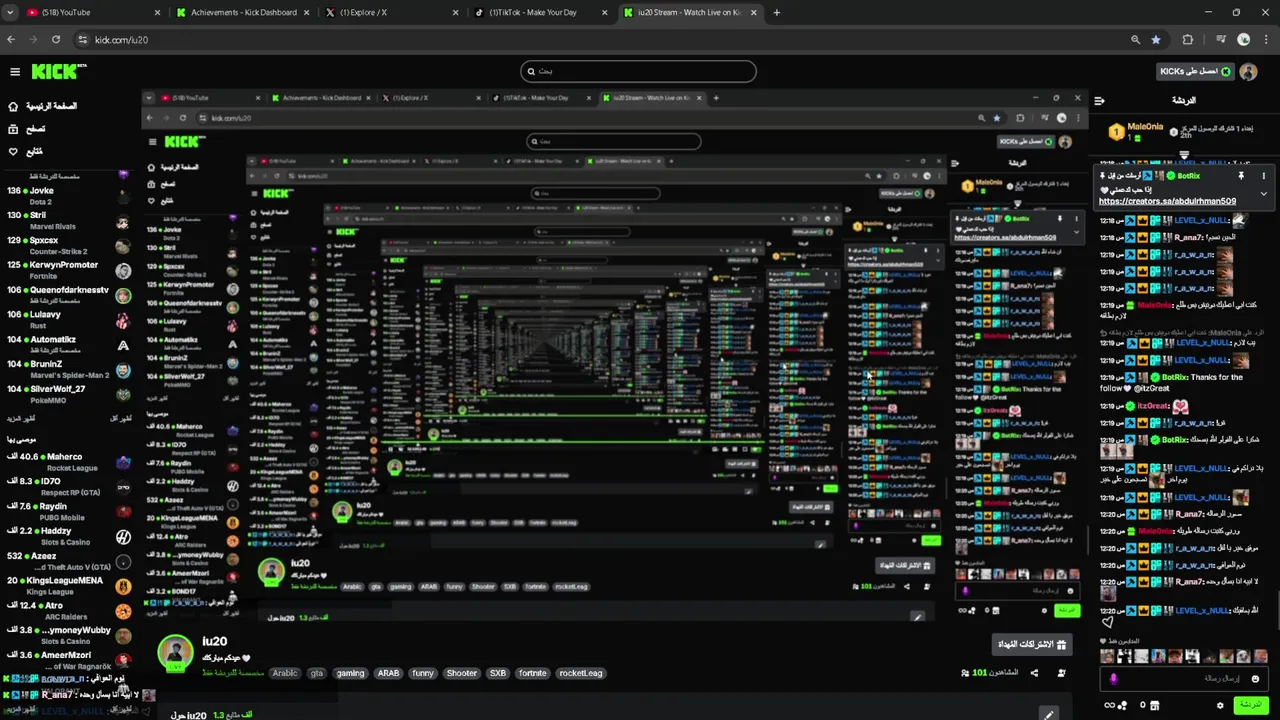
Task: Open Queenofdarknesstv channel in sidebar
Action: (x=70, y=294)
